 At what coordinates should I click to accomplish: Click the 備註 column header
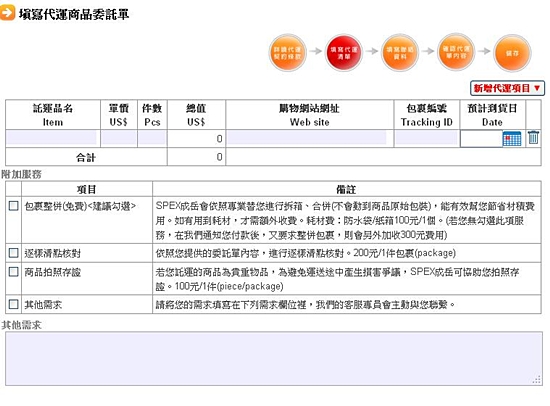[346, 189]
